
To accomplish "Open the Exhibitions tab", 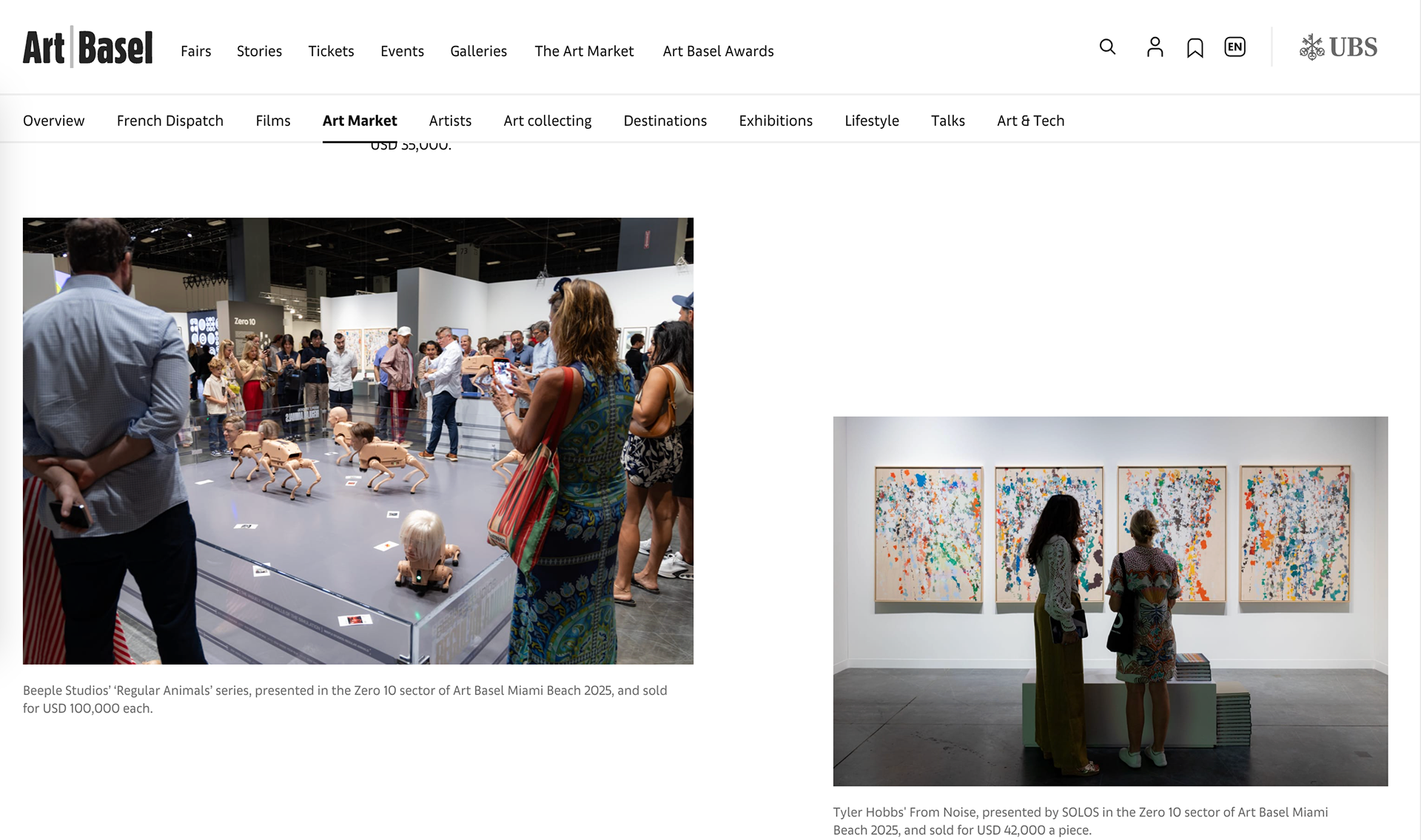I will 776,121.
